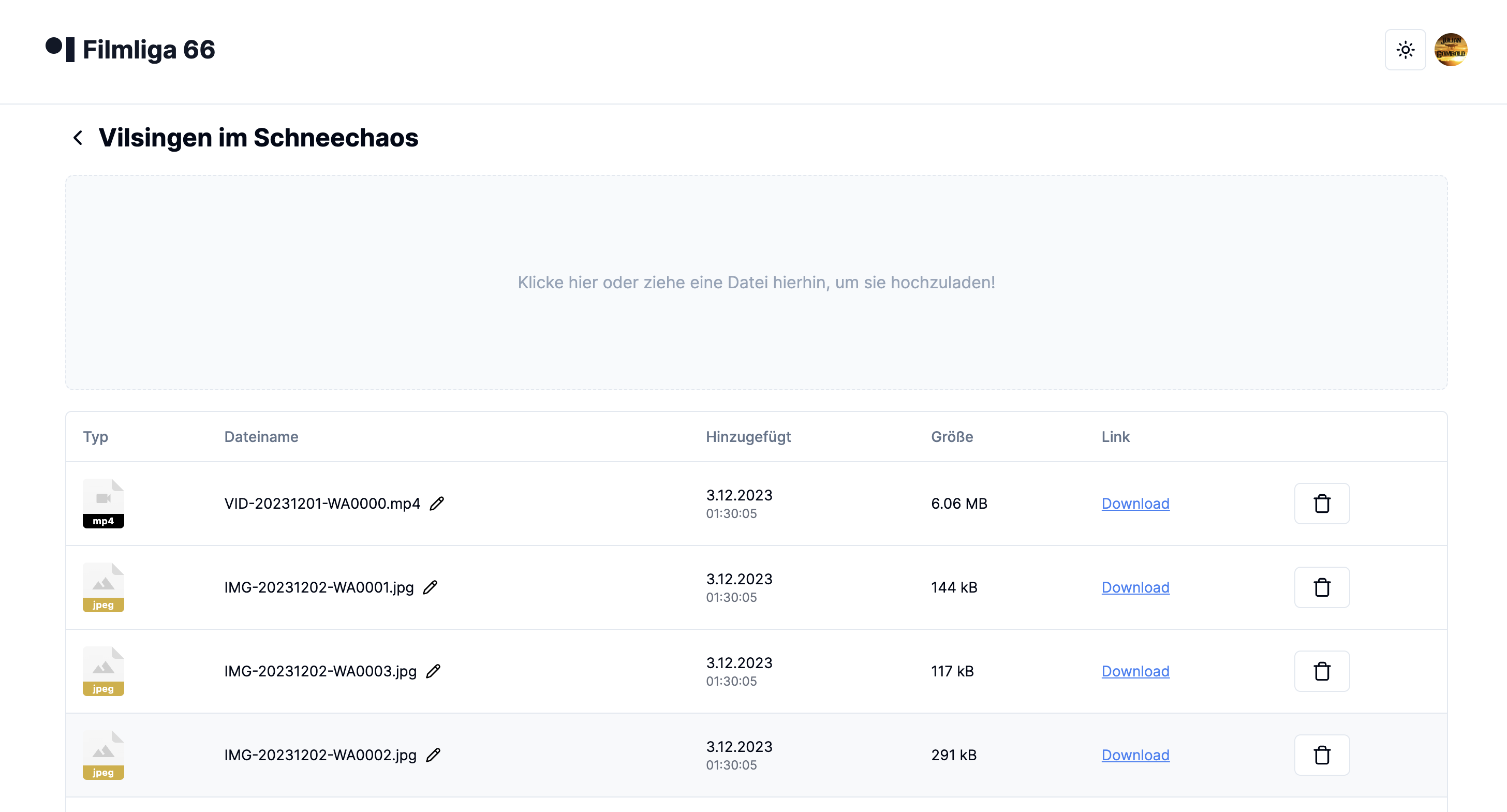
Task: Click the upload dropzone area
Action: click(x=754, y=283)
